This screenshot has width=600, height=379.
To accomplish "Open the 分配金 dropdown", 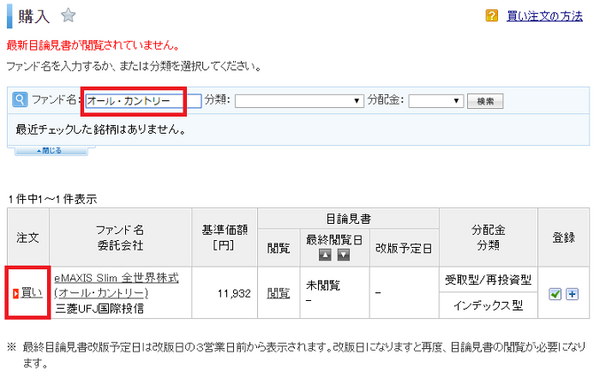I will [x=436, y=101].
